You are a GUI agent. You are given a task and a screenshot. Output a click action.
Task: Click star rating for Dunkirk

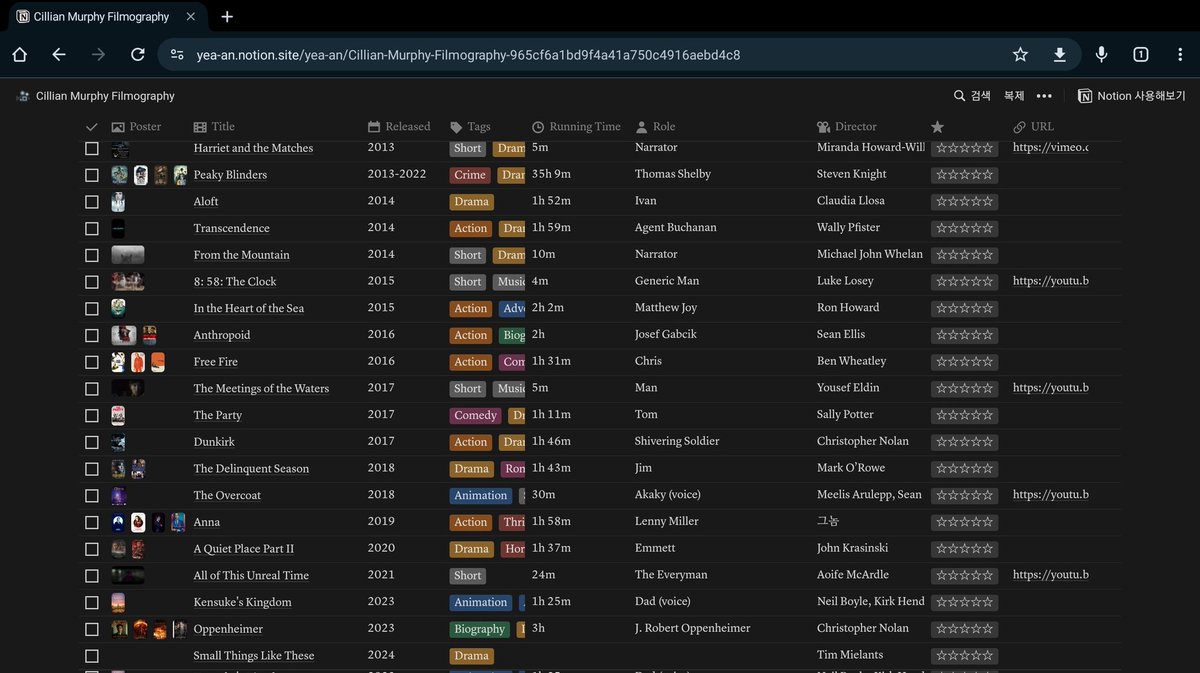coord(965,442)
